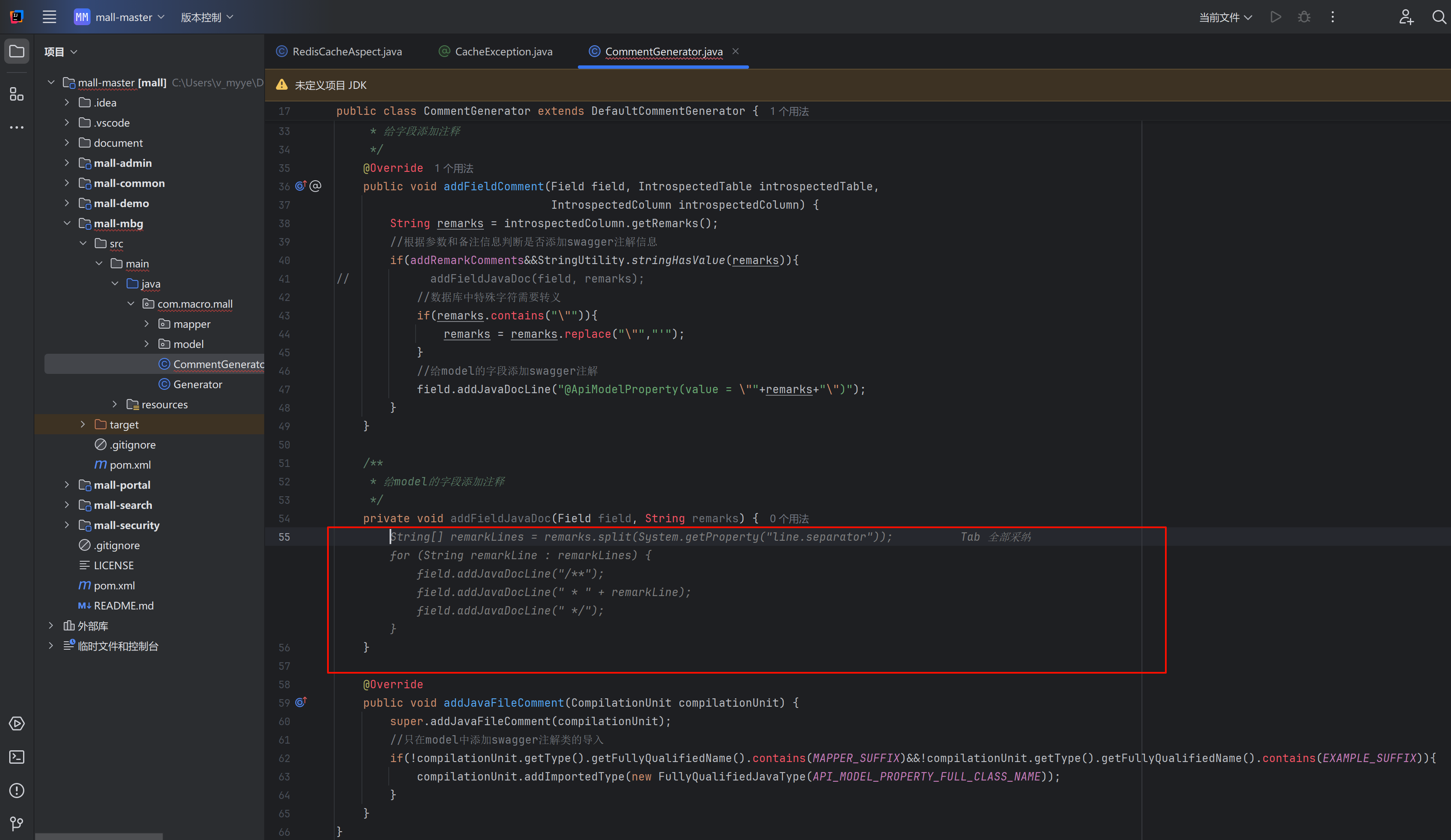
Task: Open the 版本控制 menu
Action: (207, 17)
